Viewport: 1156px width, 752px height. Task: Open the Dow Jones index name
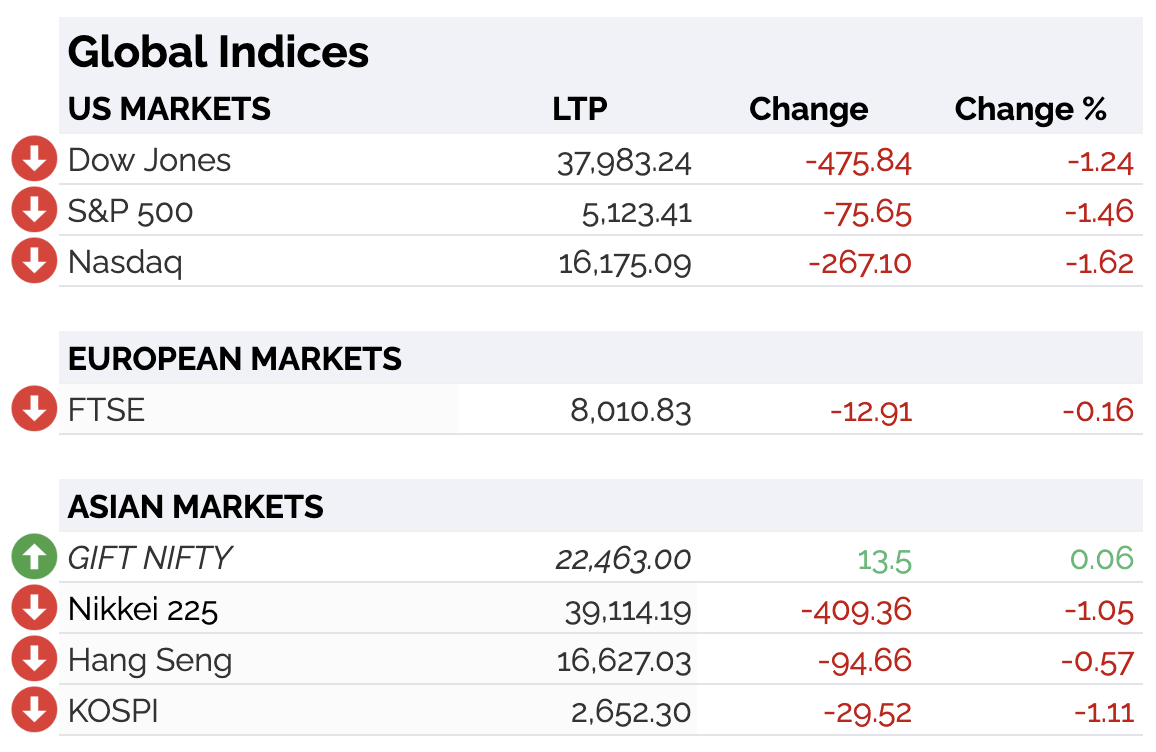pyautogui.click(x=149, y=160)
